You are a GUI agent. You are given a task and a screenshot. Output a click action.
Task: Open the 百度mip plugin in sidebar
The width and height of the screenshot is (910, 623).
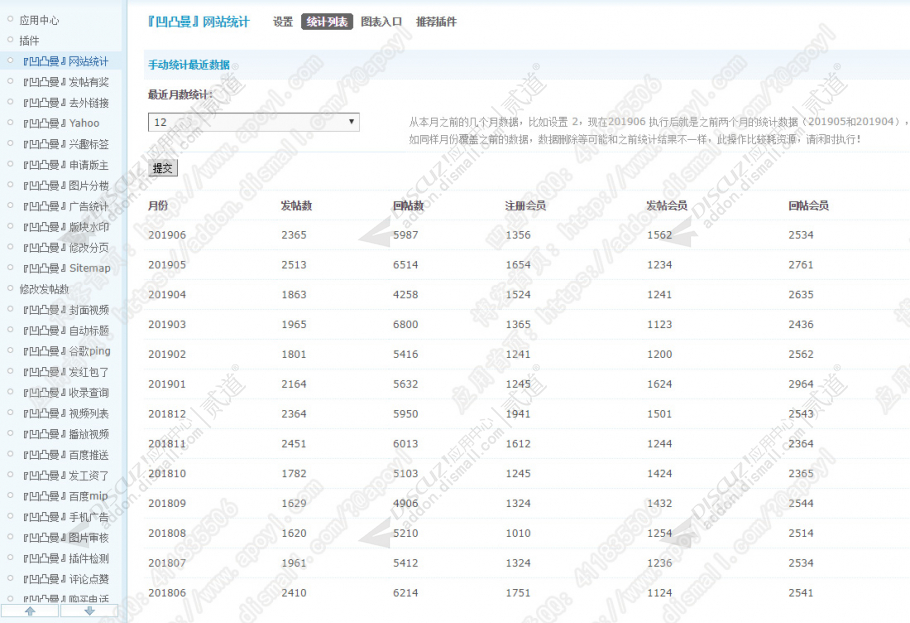point(66,496)
